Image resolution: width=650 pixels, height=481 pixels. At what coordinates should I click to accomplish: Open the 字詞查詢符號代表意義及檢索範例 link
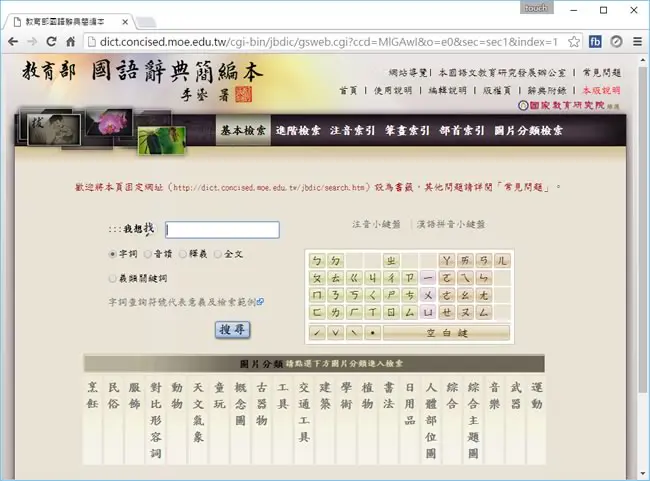click(186, 302)
